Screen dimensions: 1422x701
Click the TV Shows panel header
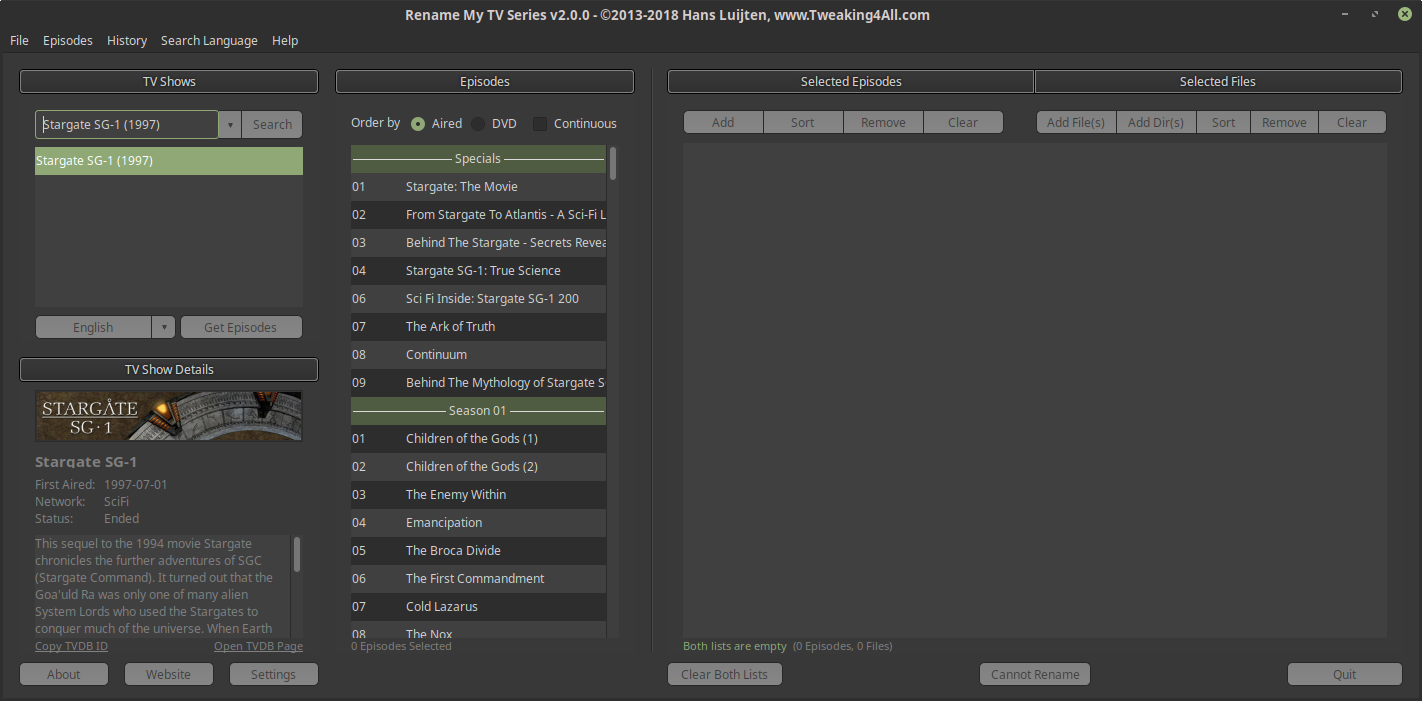[x=169, y=81]
